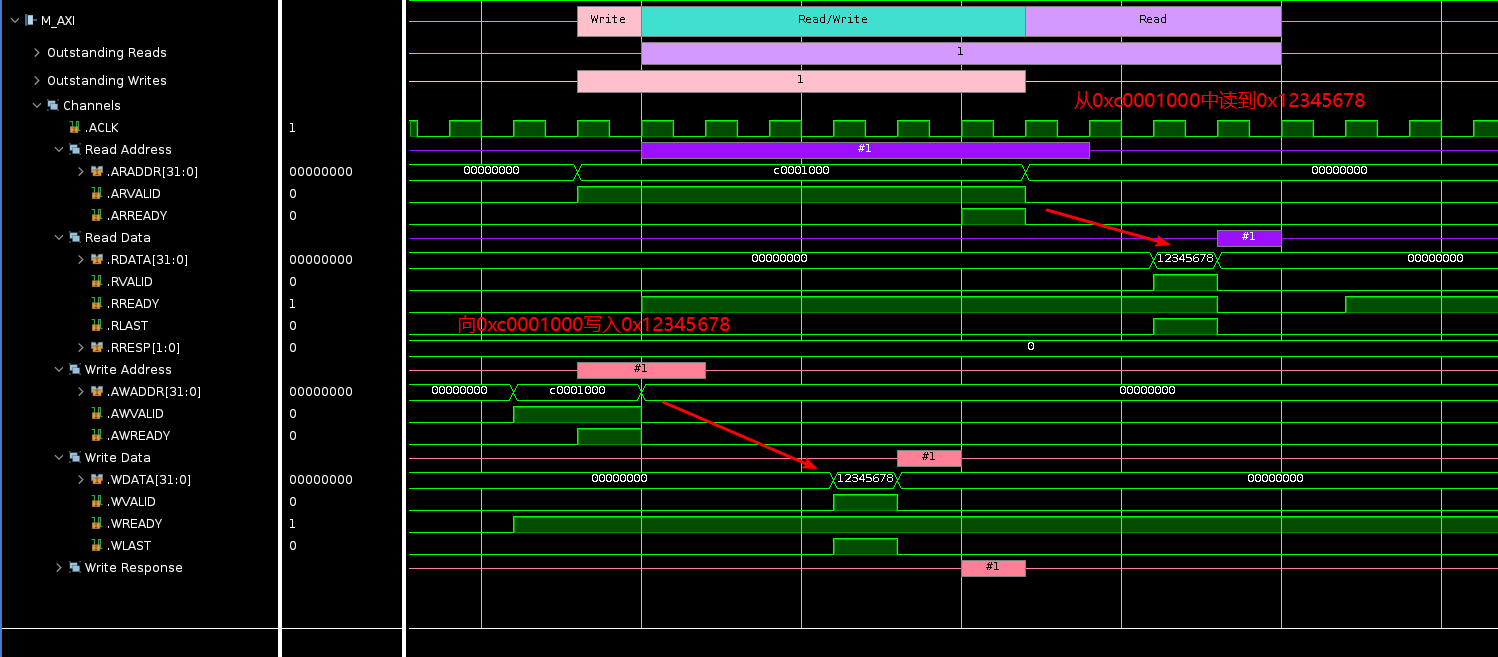Click the 12345678 value on RDATA waveform
Image resolution: width=1498 pixels, height=657 pixels.
(x=1185, y=259)
